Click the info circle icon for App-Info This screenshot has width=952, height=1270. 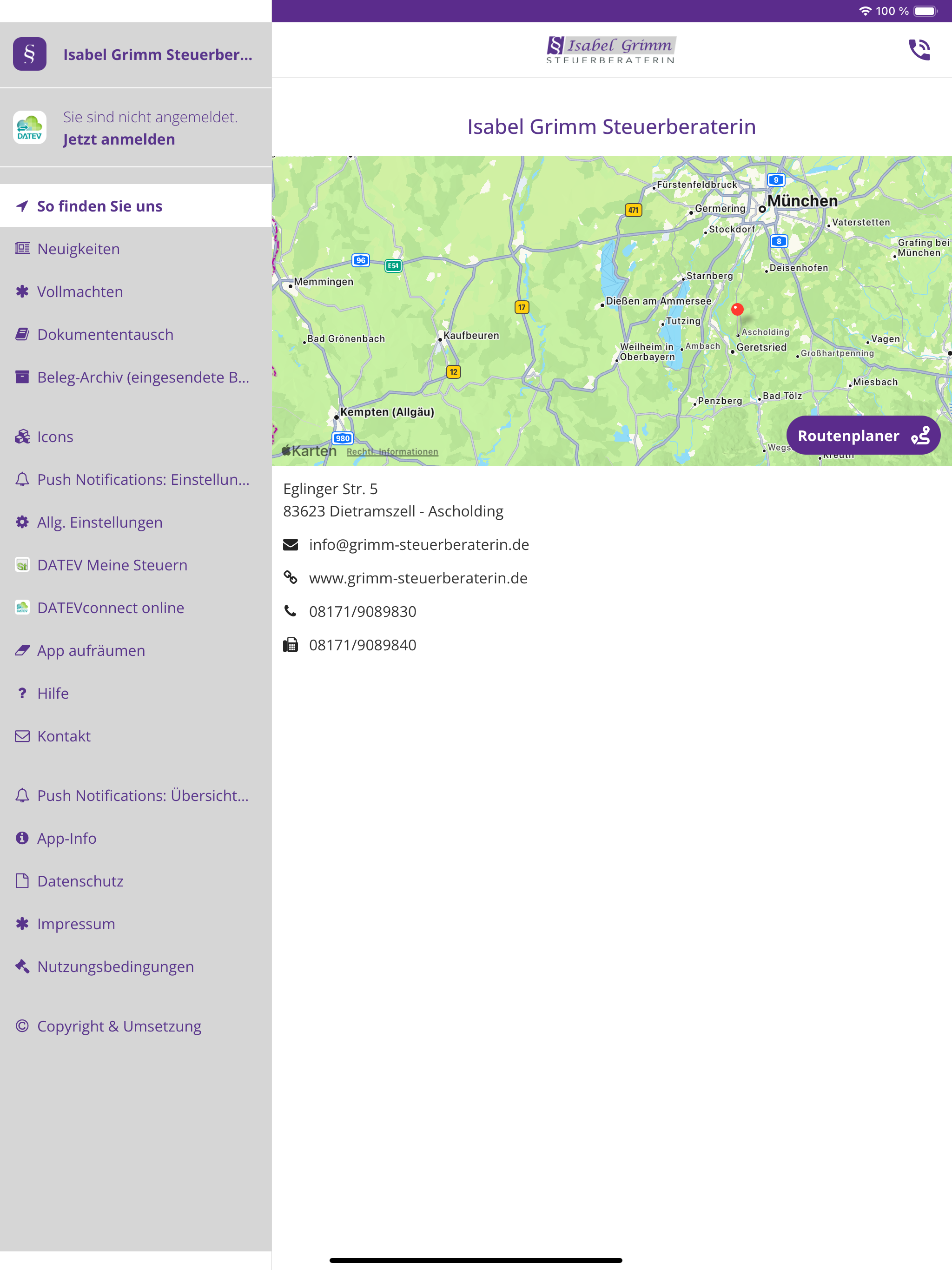pyautogui.click(x=22, y=838)
